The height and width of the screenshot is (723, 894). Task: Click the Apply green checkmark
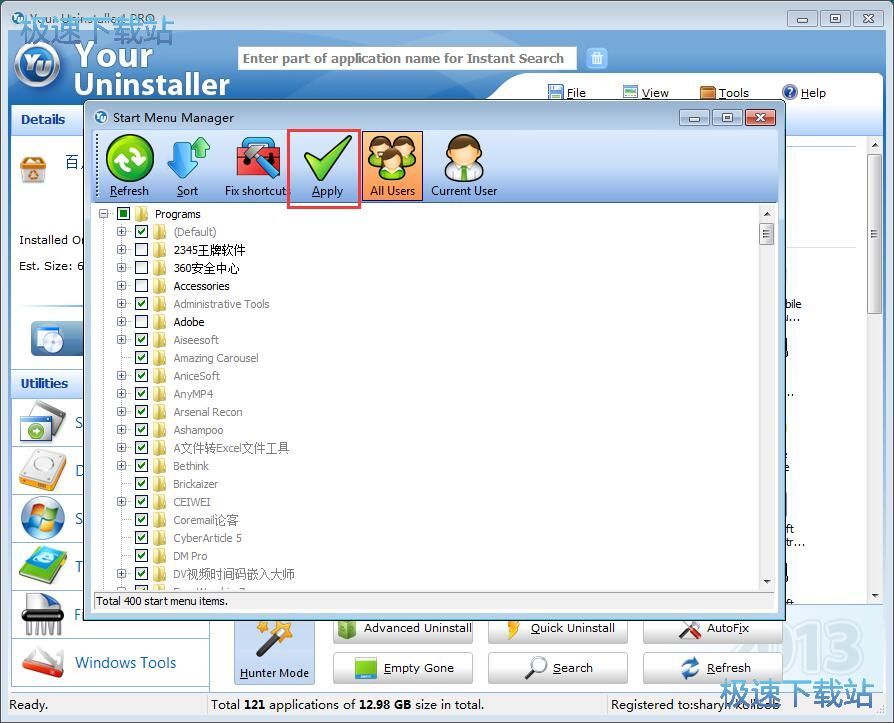coord(327,158)
